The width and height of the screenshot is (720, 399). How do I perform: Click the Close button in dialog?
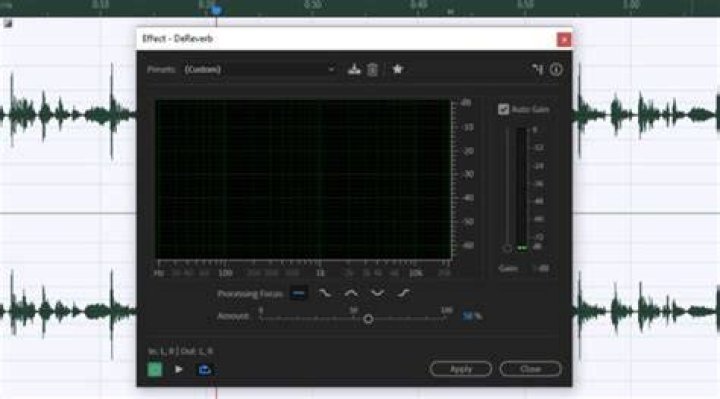pos(530,369)
